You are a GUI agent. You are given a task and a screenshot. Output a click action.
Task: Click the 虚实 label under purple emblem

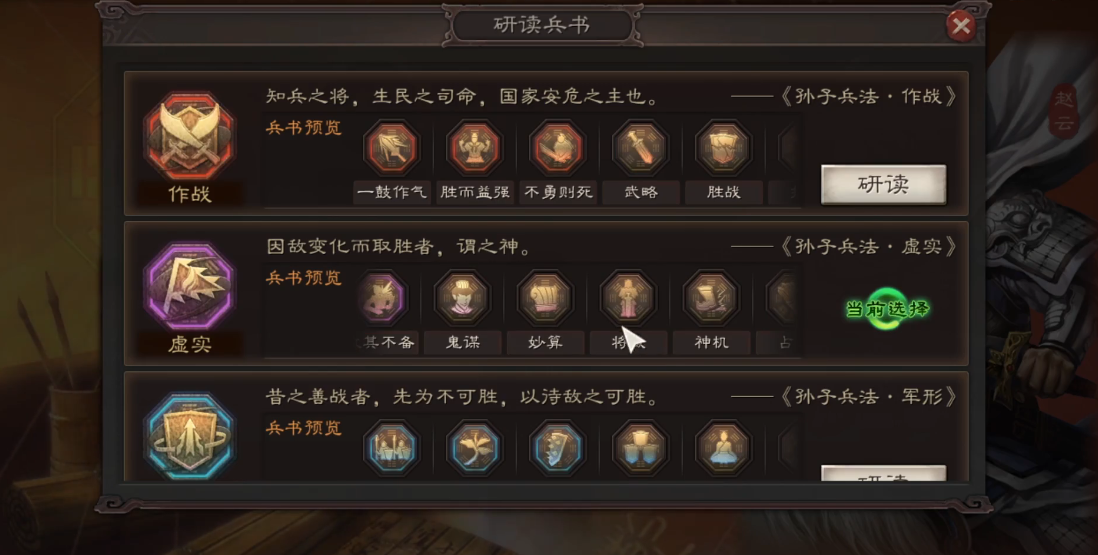coord(189,344)
